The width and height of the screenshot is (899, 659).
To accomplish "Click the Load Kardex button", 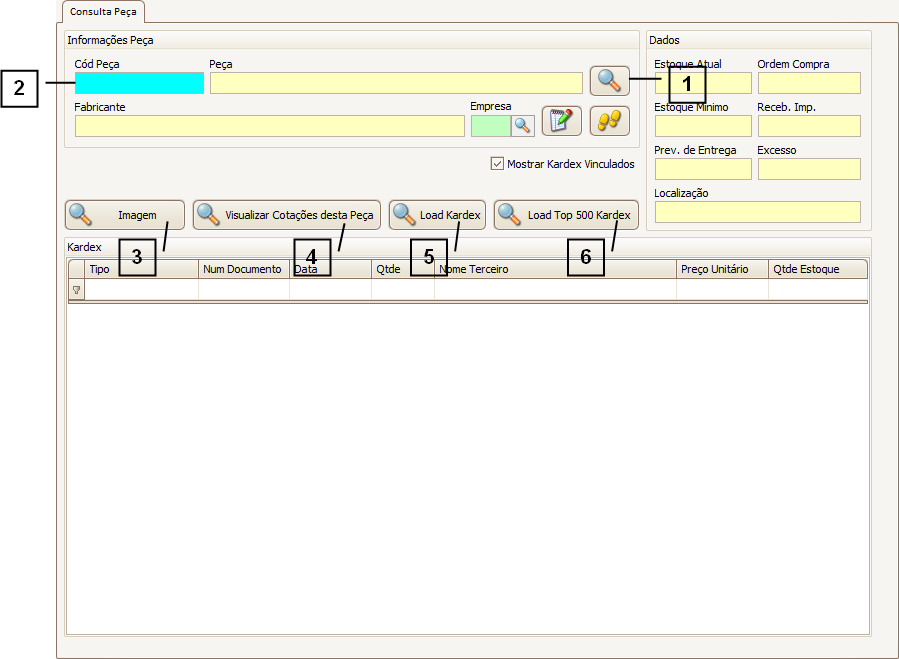I will point(437,215).
